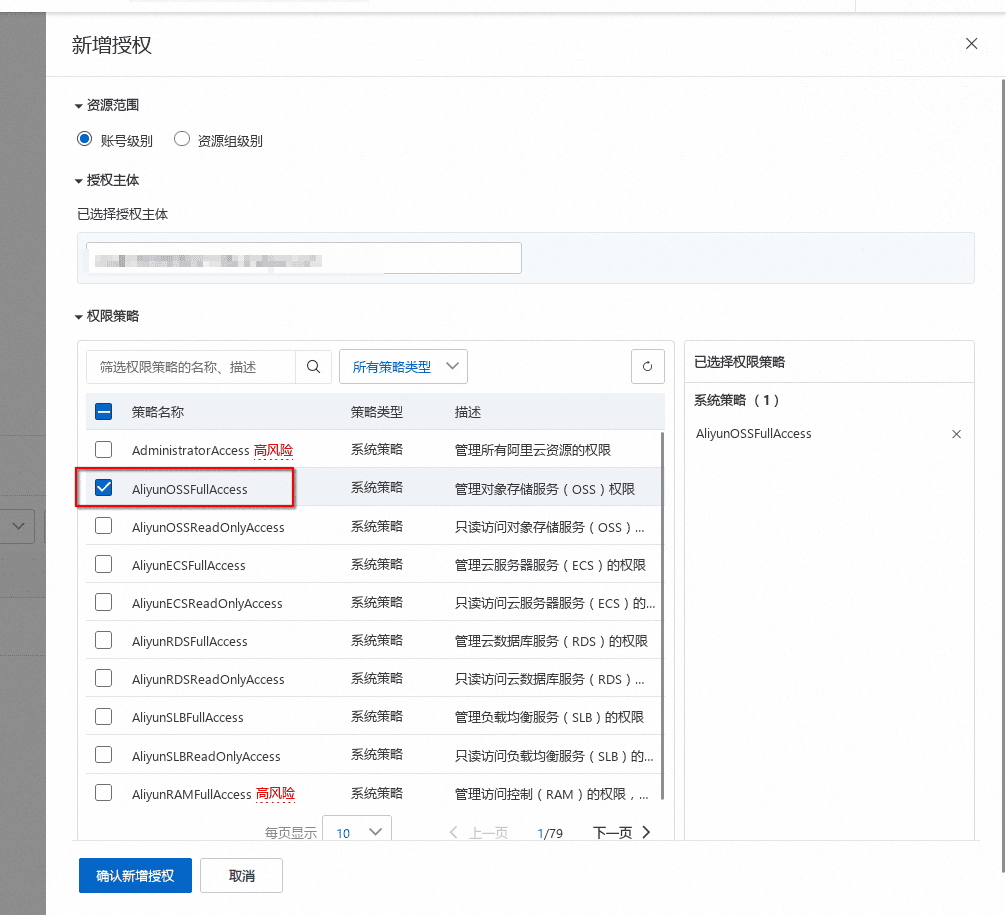The image size is (1006, 915).
Task: Click the 高风险 tag beside AdministratorAccess
Action: click(x=273, y=450)
